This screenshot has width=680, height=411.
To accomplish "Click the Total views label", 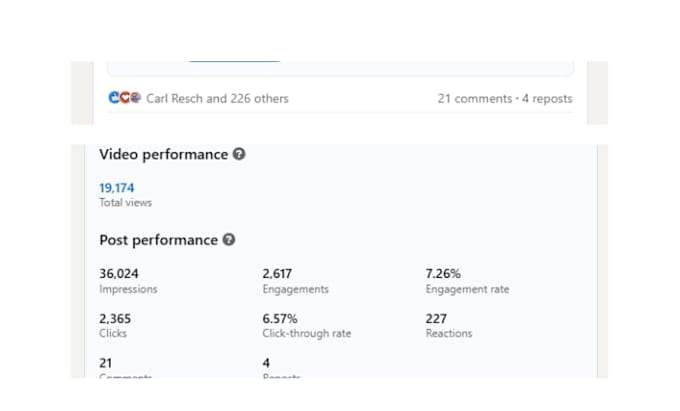I will point(125,202).
